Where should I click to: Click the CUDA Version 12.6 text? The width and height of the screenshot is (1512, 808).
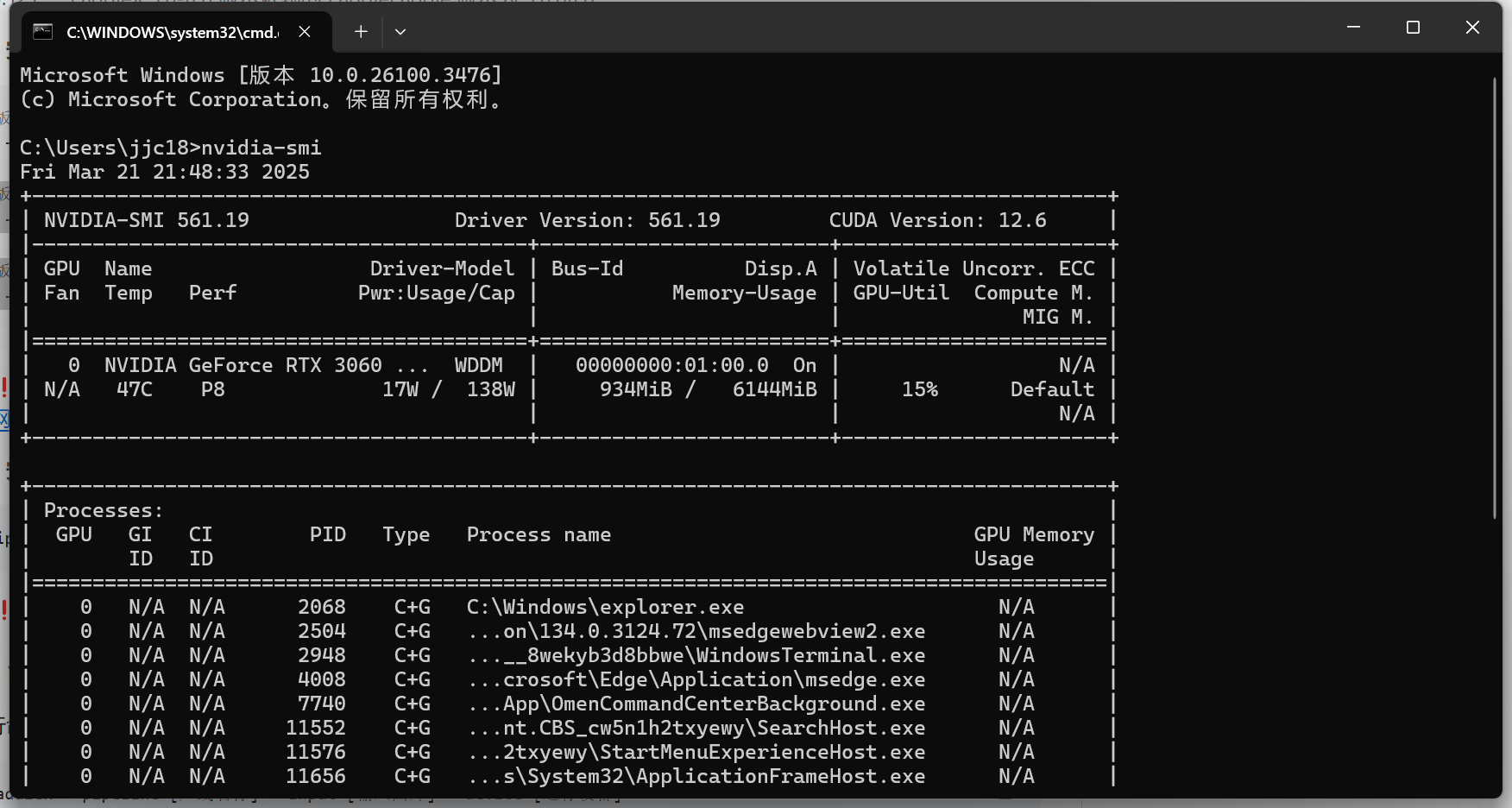[937, 220]
